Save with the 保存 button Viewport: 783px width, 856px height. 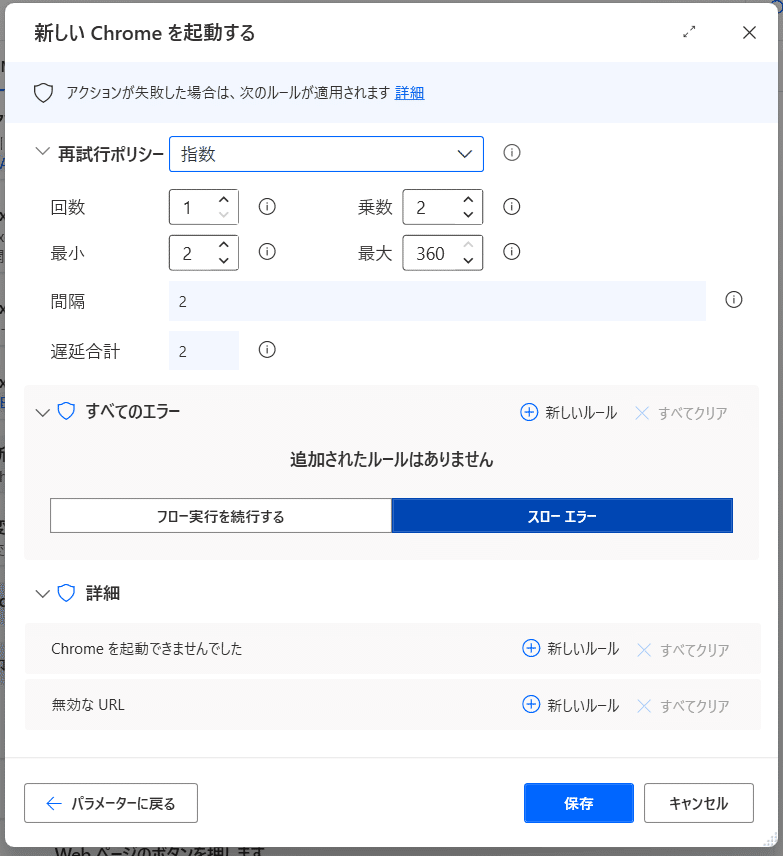[579, 803]
